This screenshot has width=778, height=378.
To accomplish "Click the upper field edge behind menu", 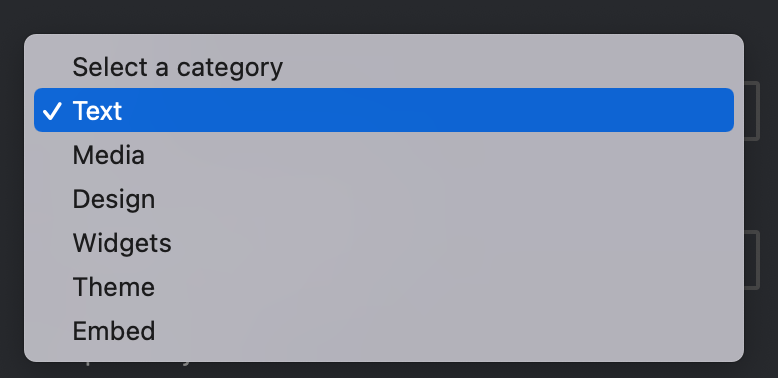I will click(x=752, y=111).
